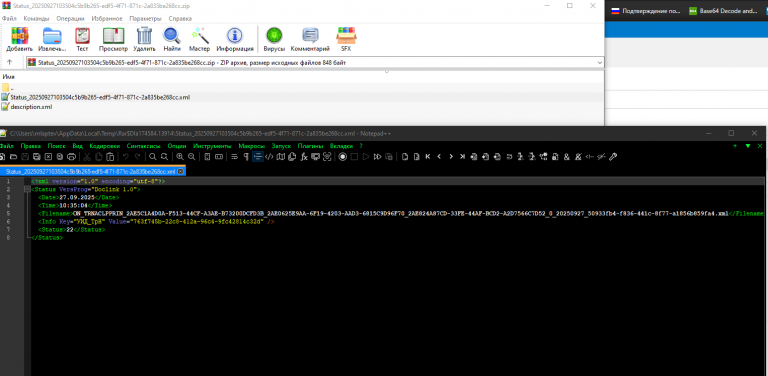Collapse the Status node fold marker

tap(26, 189)
